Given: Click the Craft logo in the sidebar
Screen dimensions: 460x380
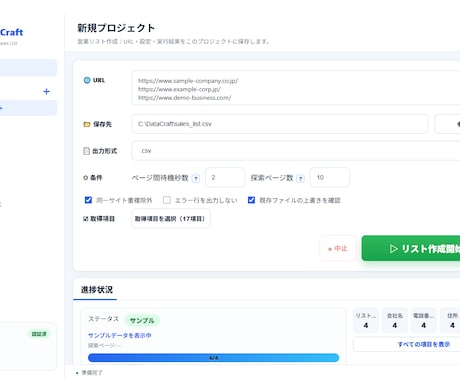Looking at the screenshot, I should point(12,32).
